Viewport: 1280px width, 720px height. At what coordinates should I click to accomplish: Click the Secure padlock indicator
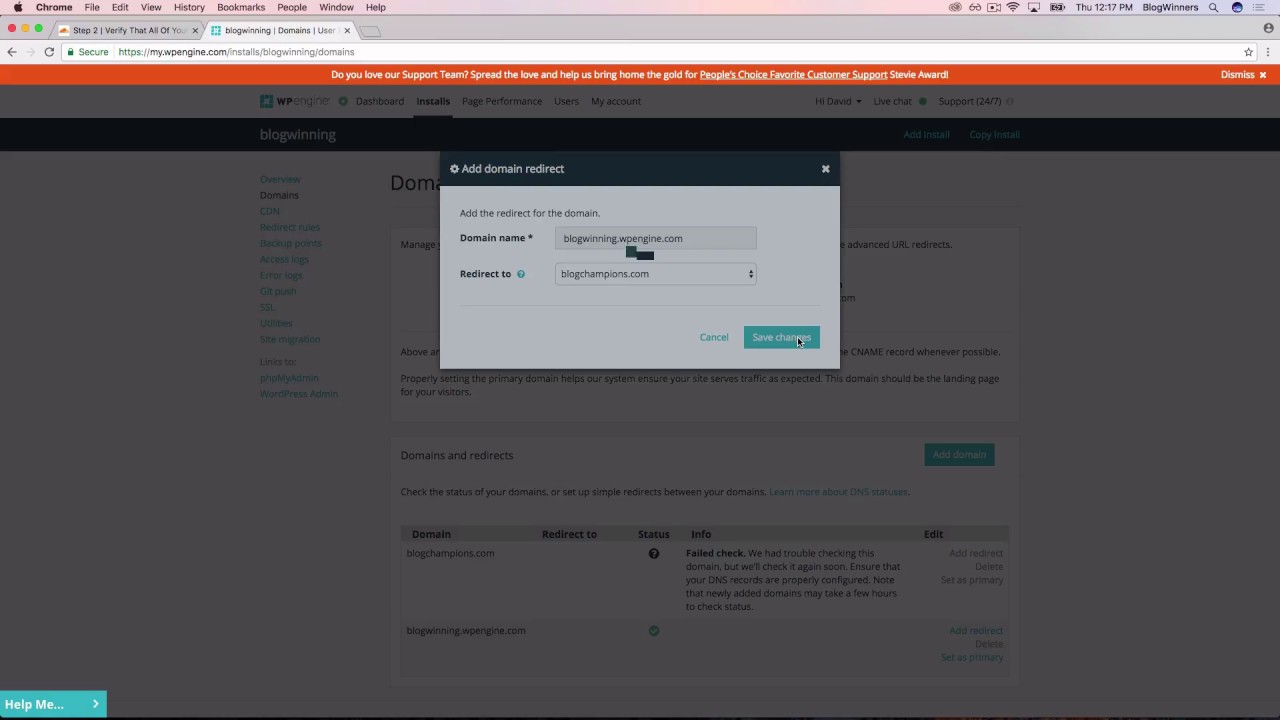pyautogui.click(x=88, y=52)
